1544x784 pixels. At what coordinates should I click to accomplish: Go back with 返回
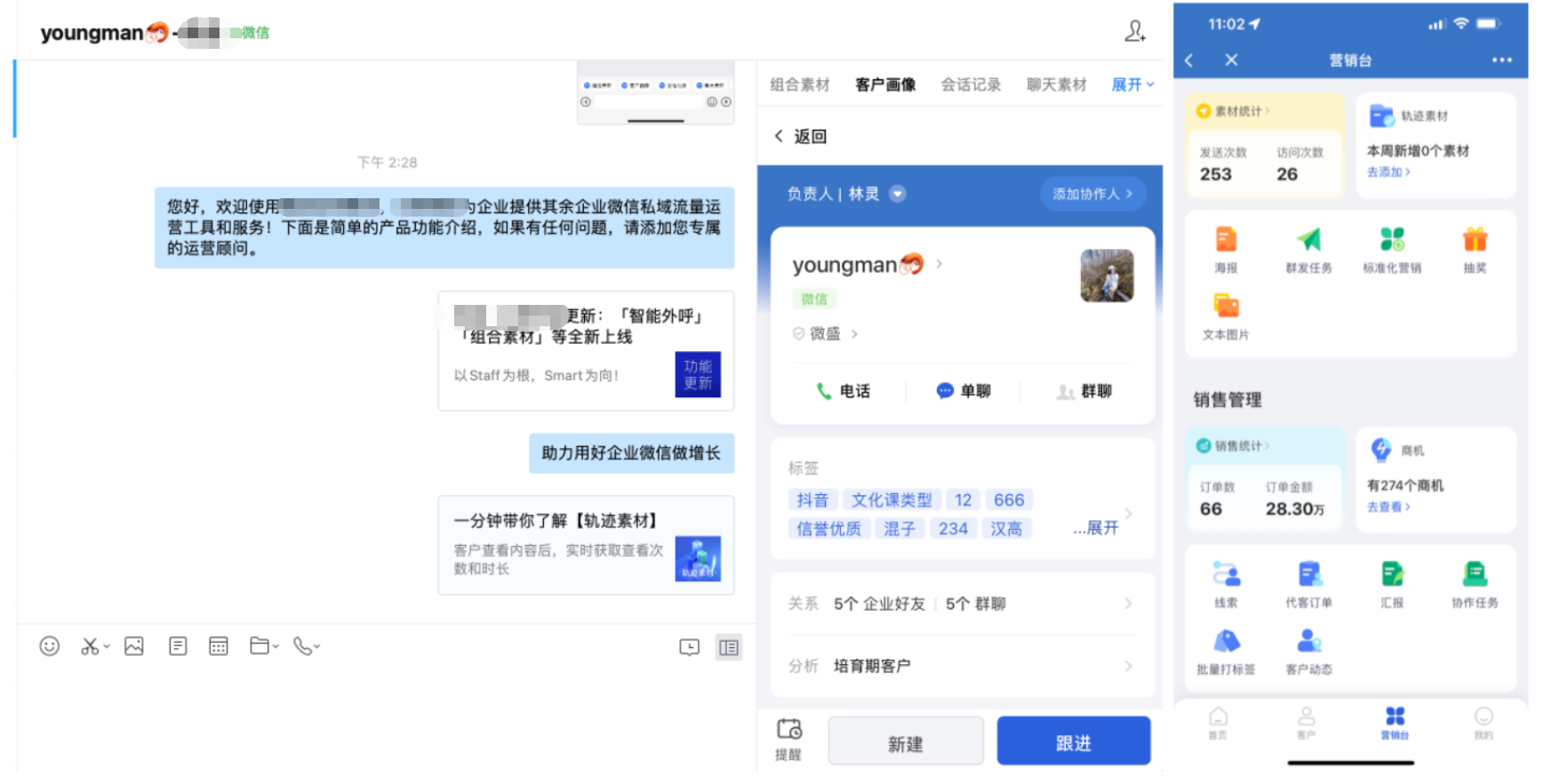tap(801, 136)
